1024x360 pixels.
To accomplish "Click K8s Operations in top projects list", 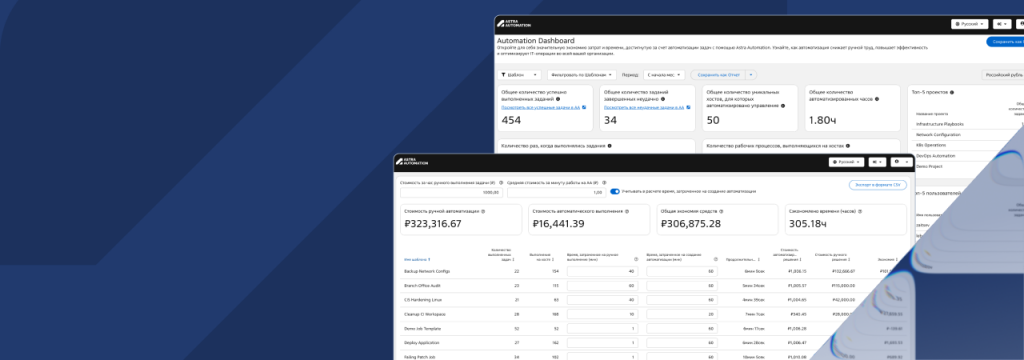I will click(930, 145).
